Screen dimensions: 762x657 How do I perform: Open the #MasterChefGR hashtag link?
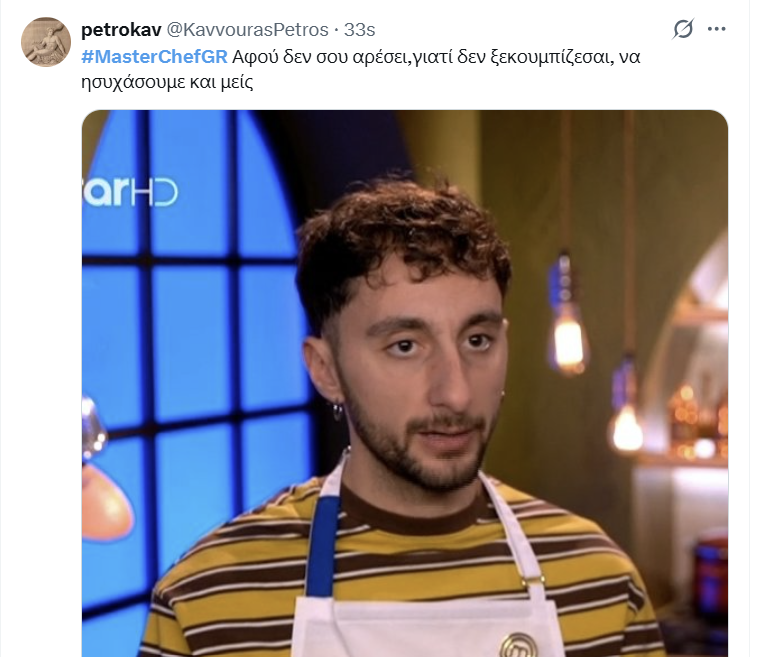tap(154, 57)
